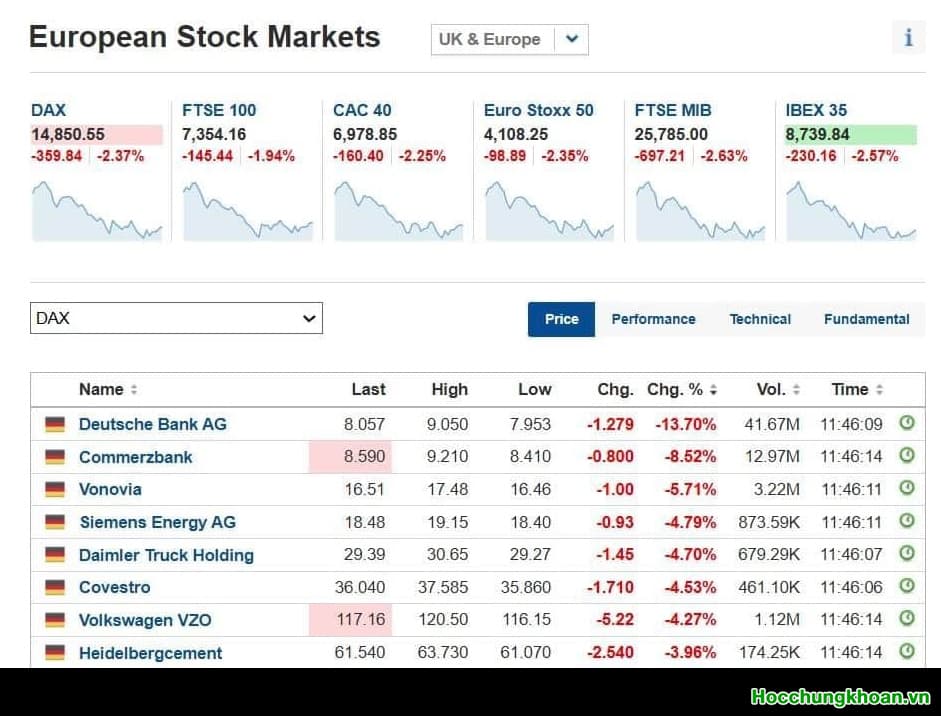Click the clock icon in Covestro row

tap(907, 586)
